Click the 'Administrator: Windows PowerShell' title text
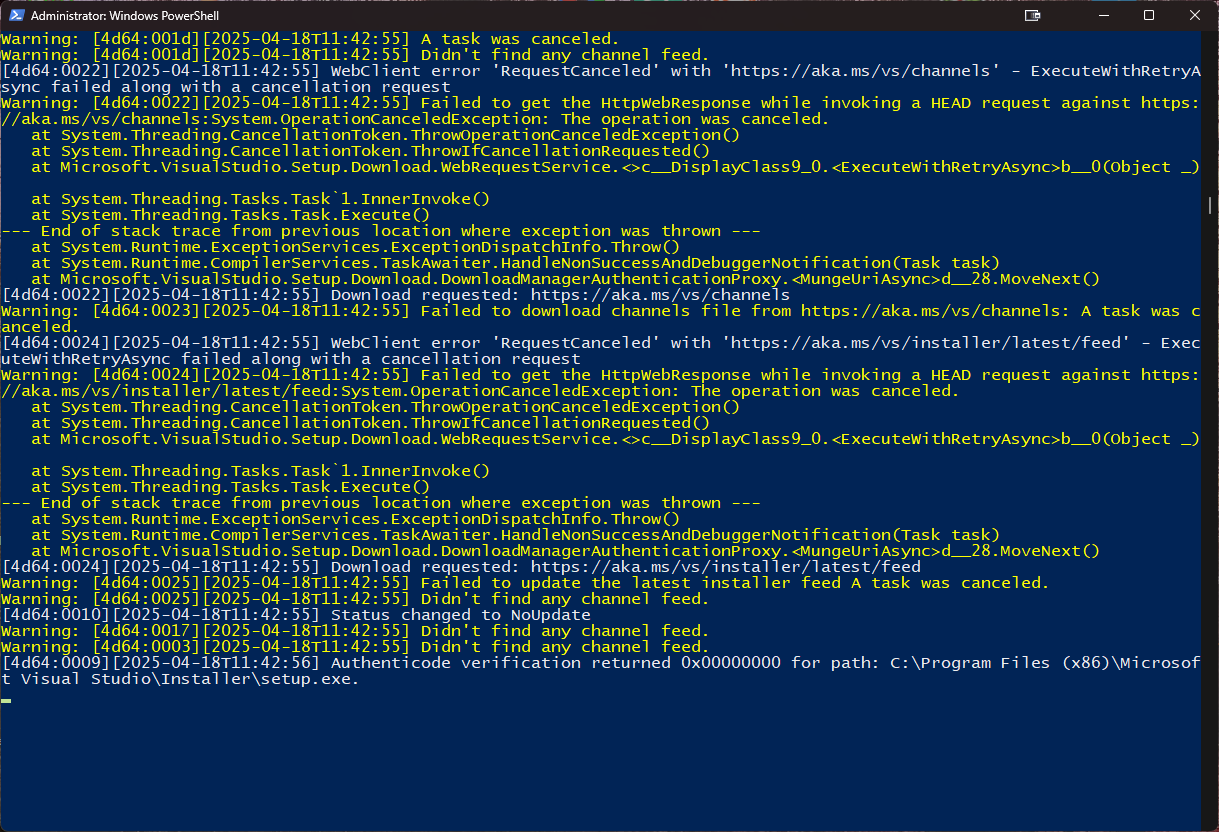Screen dimensions: 1219x832 [x=127, y=17]
